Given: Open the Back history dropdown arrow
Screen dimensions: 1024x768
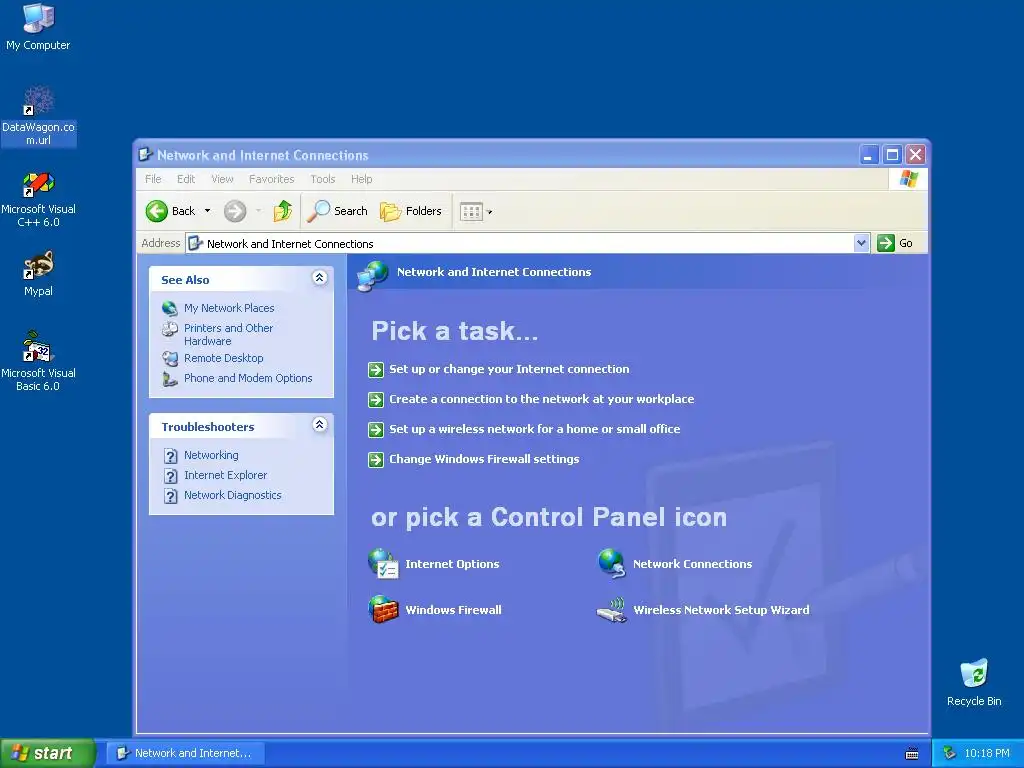Looking at the screenshot, I should [x=208, y=211].
